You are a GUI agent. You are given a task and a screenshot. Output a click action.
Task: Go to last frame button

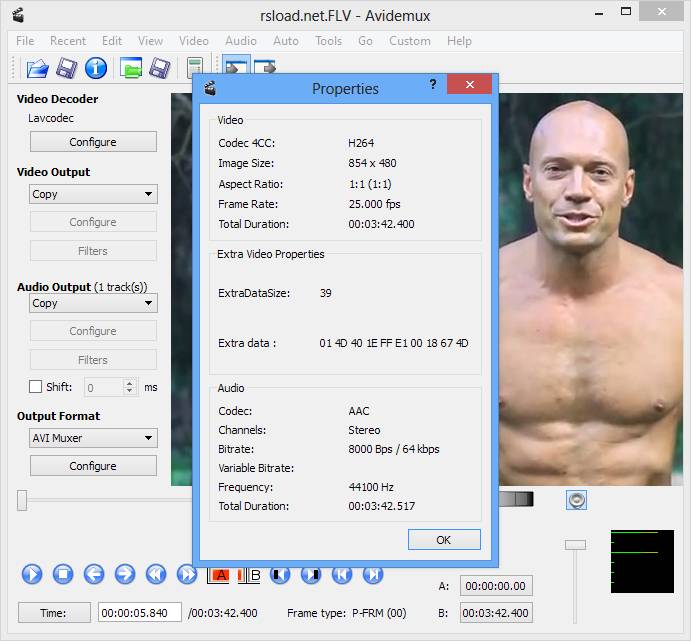(373, 575)
